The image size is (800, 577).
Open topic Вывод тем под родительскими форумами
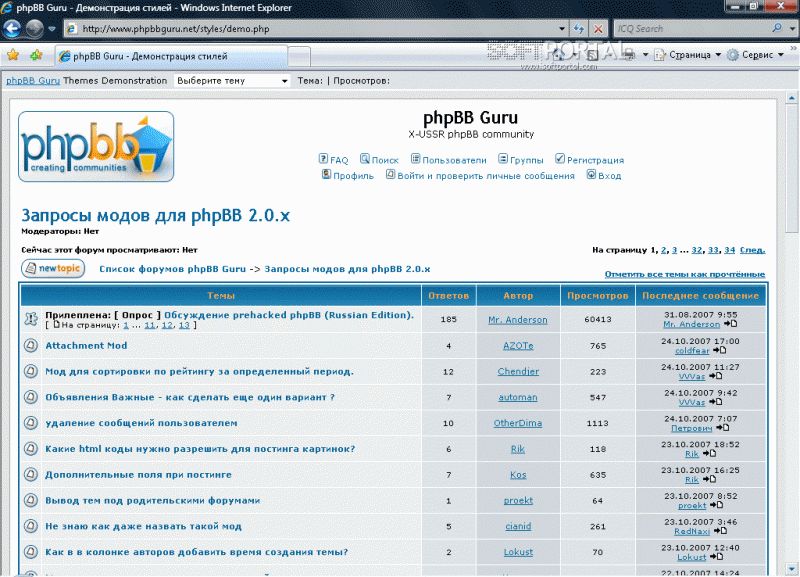pos(153,500)
